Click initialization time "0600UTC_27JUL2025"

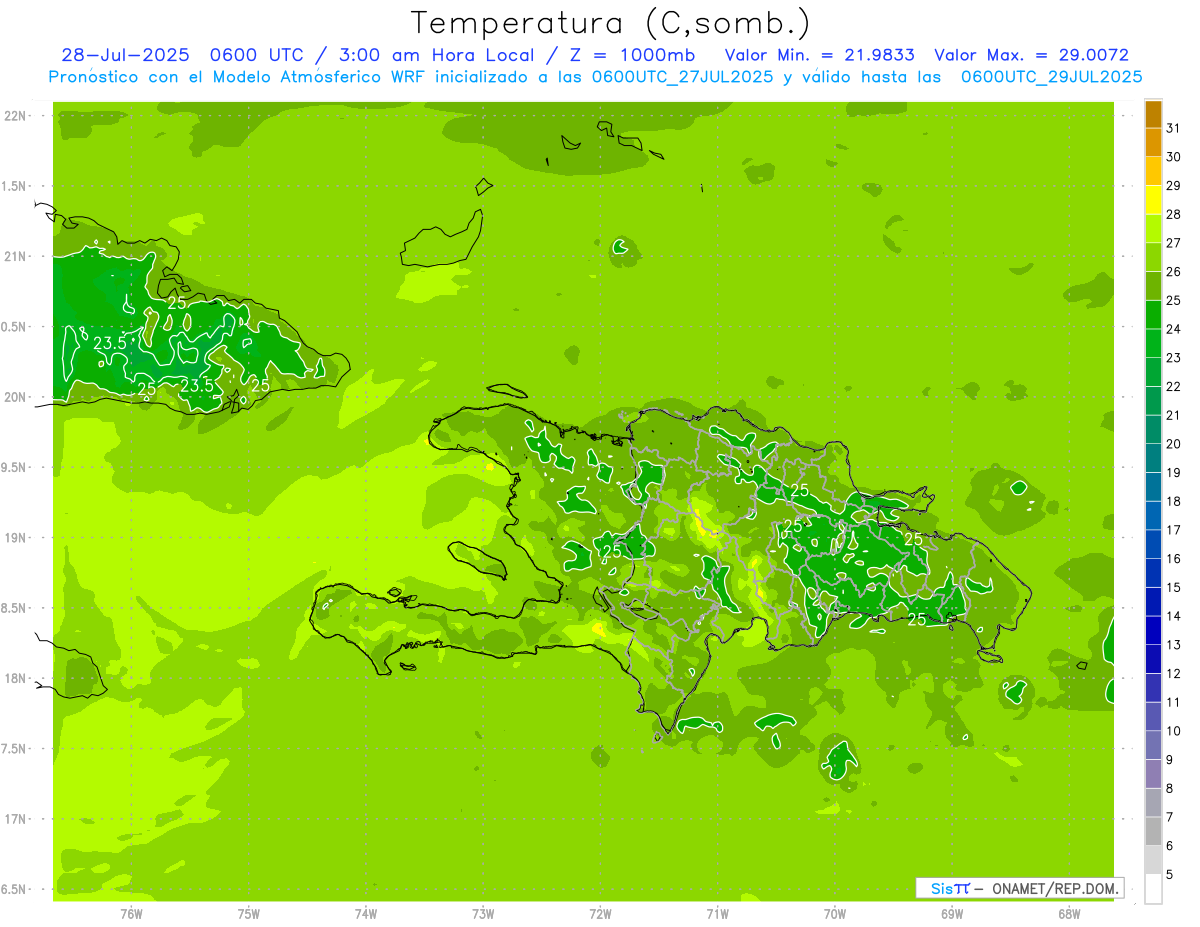(x=683, y=77)
